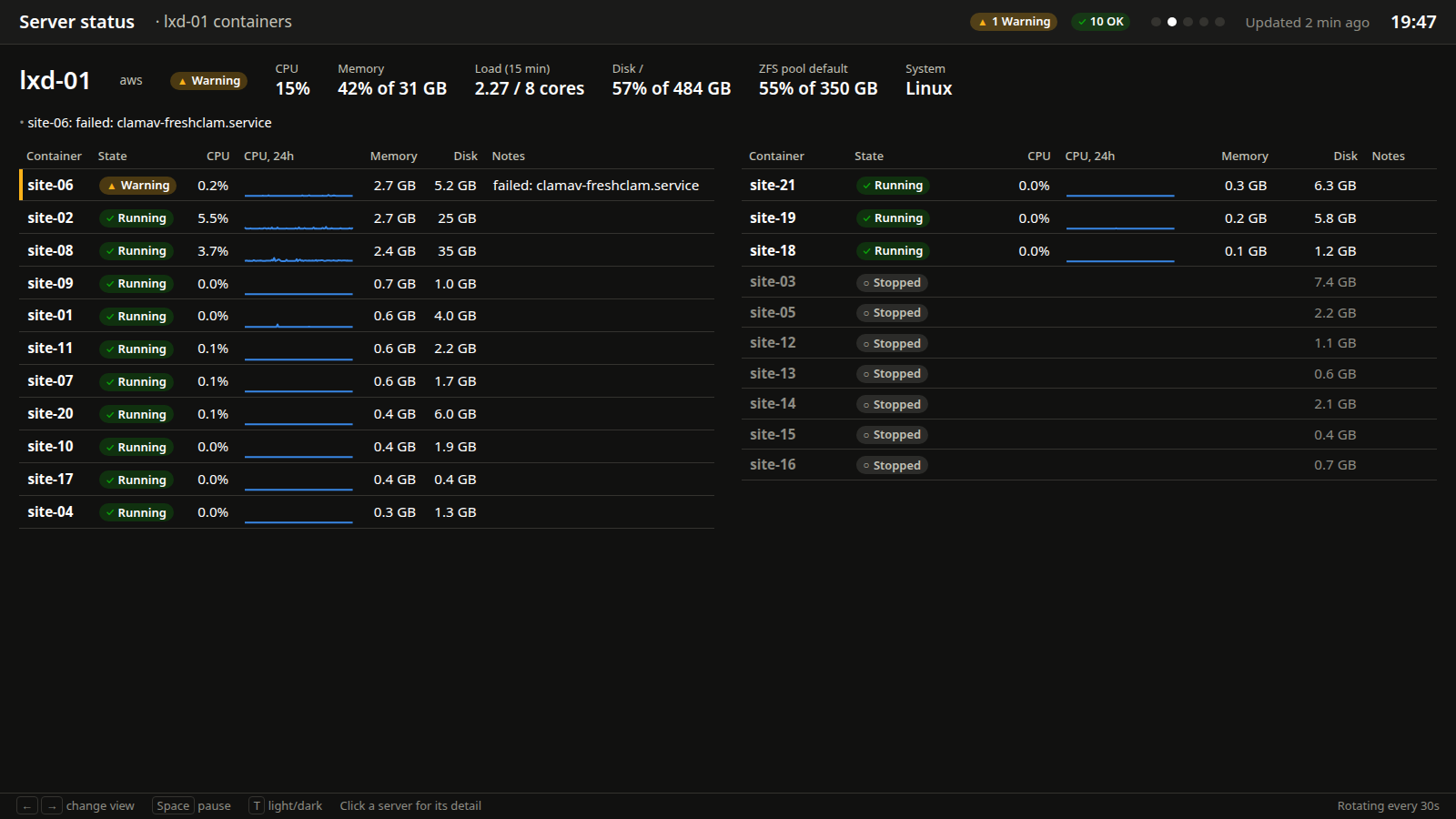This screenshot has width=1456, height=819.
Task: Click the site-04 Running state badge
Action: (x=135, y=513)
